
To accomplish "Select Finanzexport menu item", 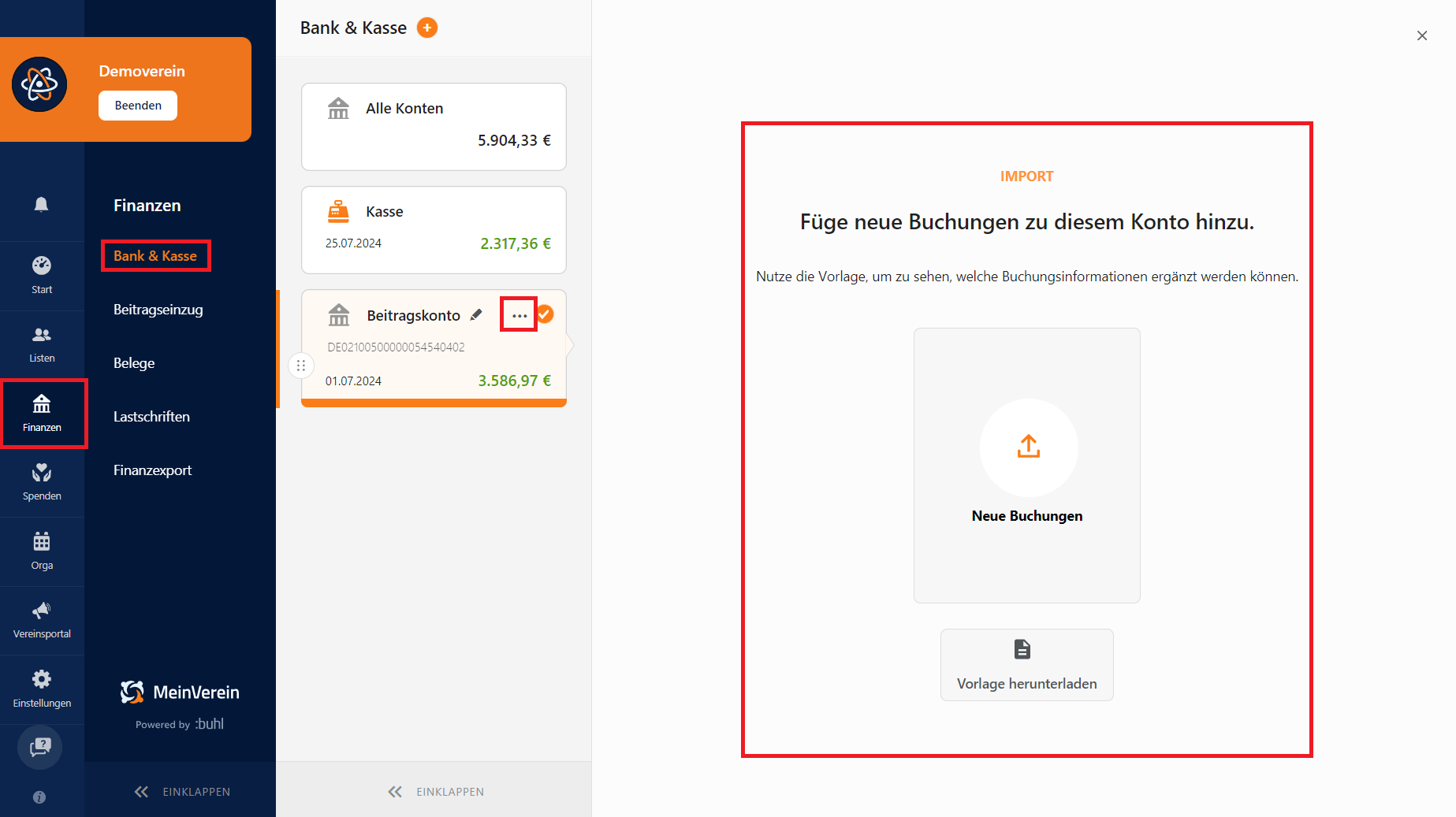I will pos(153,470).
